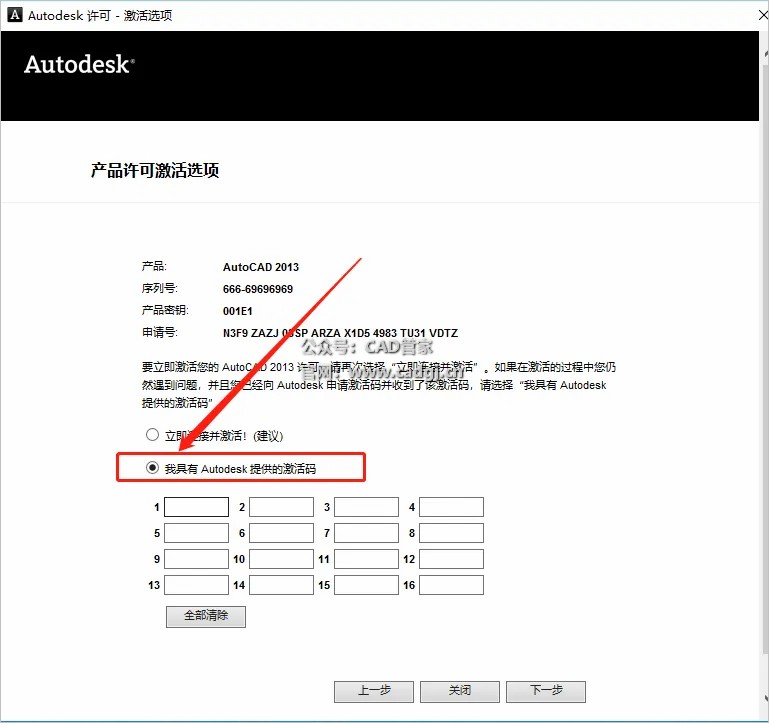This screenshot has height=723, width=769.
Task: Click the serial number '666-69696969'
Action: click(257, 289)
